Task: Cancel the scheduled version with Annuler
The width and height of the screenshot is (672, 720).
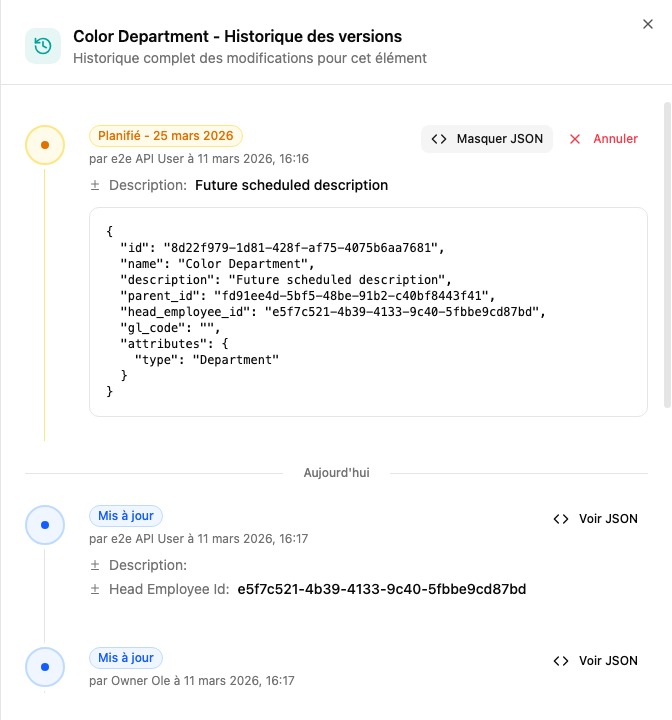Action: pos(603,139)
